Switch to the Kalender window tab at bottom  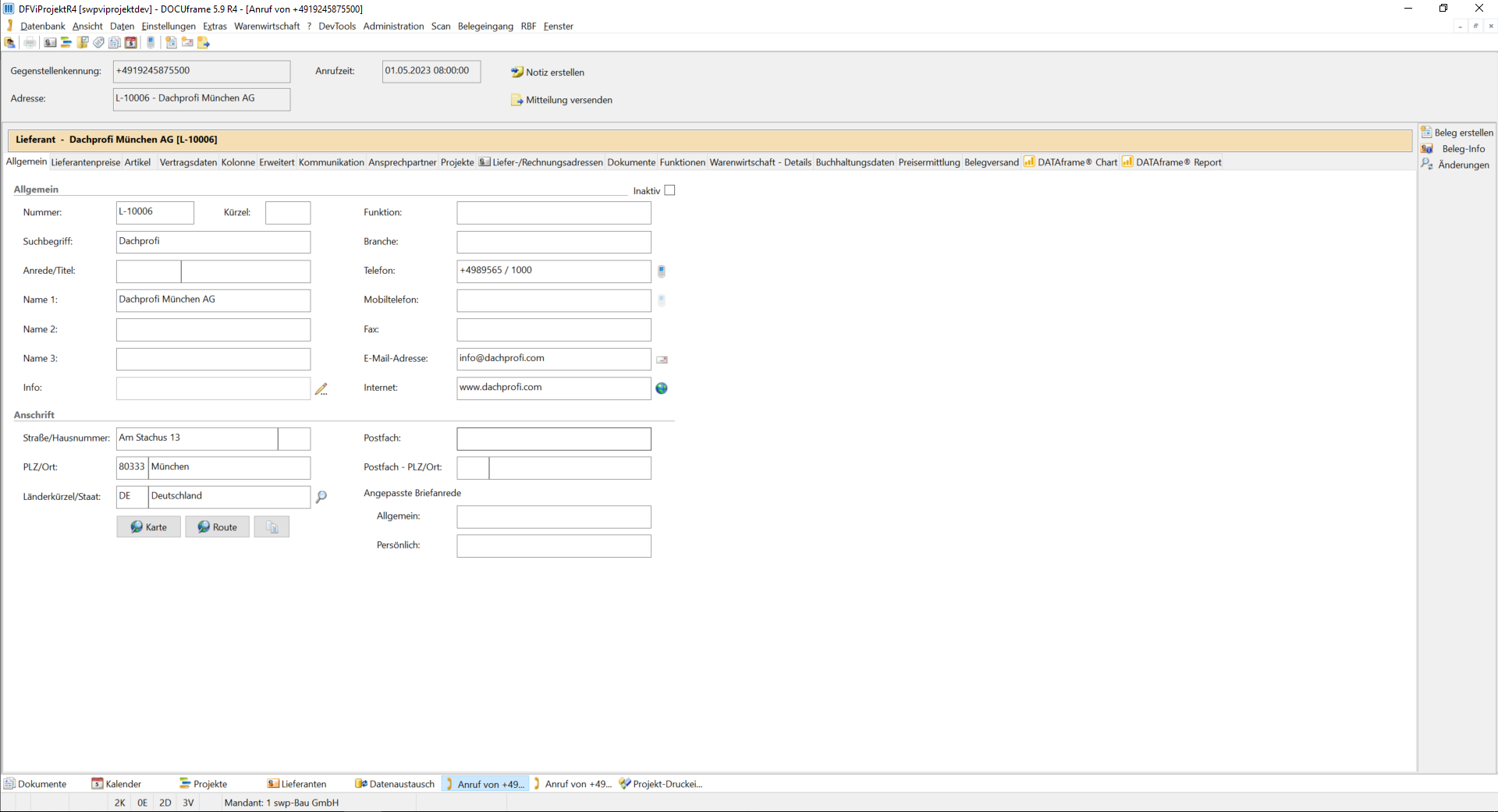tap(117, 784)
